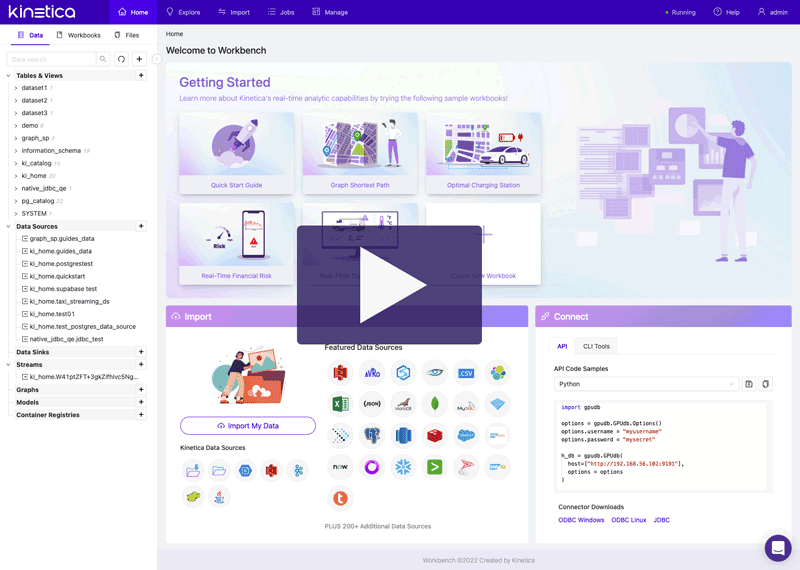Screen dimensions: 800x570
Task: Select the orange 't' data source icon
Action: point(340,498)
